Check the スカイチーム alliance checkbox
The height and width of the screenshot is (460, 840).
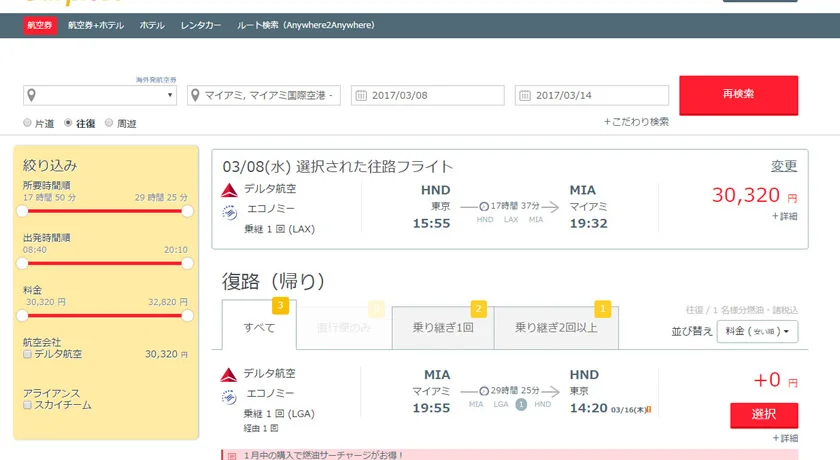click(x=27, y=405)
